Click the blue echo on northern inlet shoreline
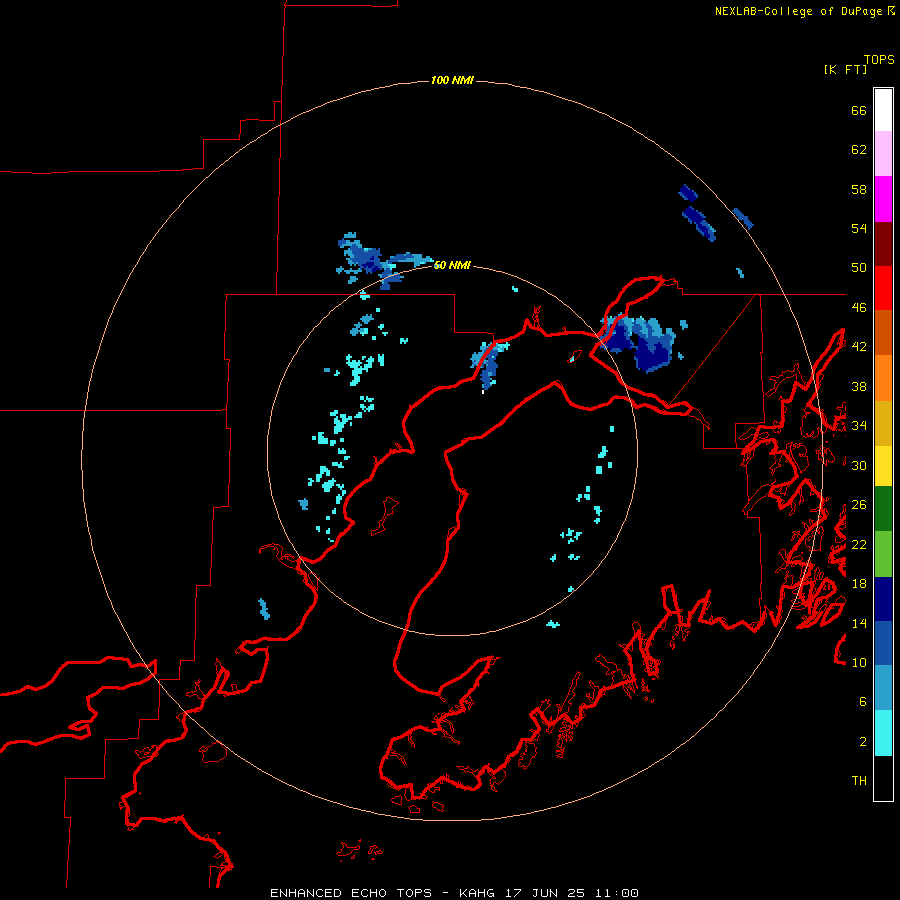 click(488, 365)
